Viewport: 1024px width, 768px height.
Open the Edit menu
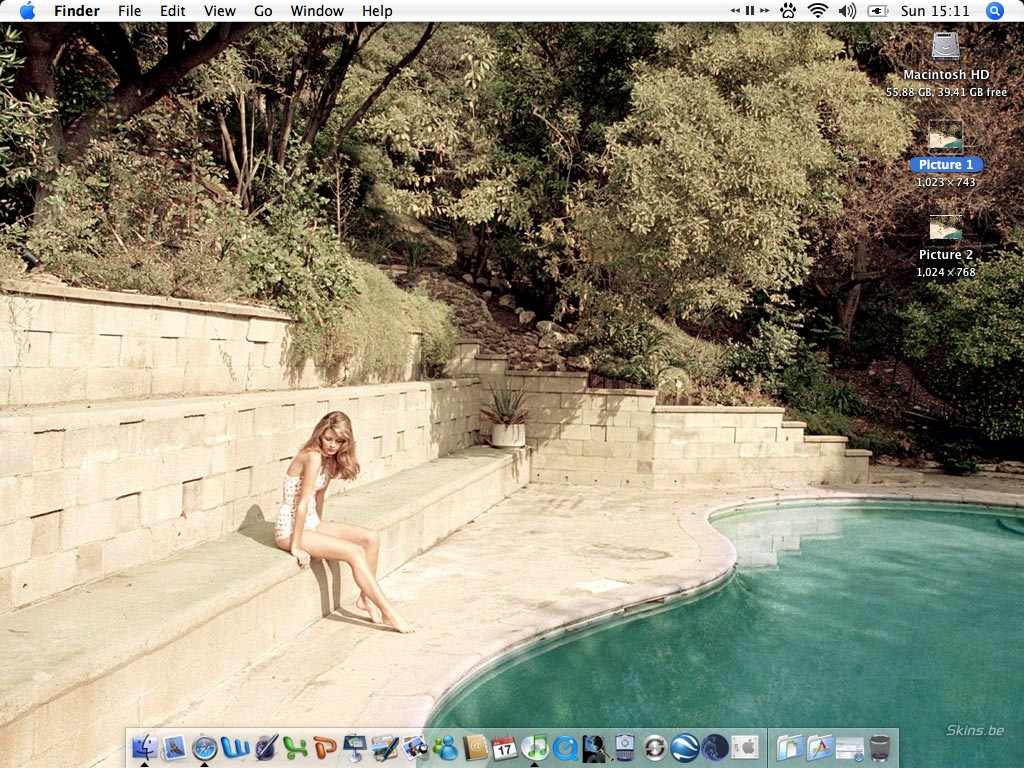tap(172, 10)
